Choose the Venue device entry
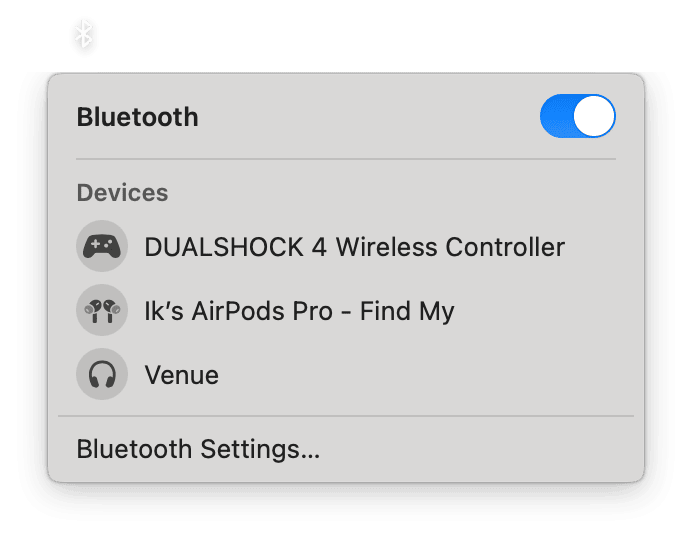 [x=181, y=375]
